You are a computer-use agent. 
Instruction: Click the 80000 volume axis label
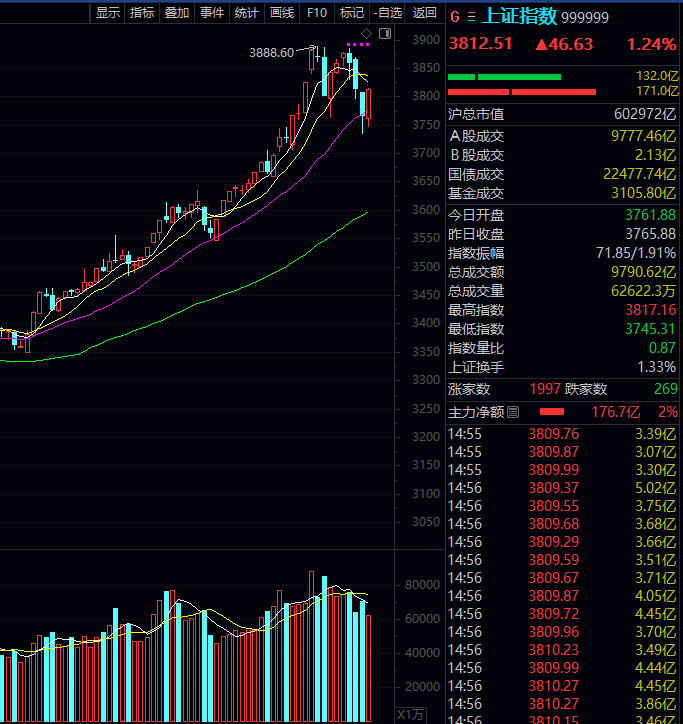pyautogui.click(x=422, y=585)
